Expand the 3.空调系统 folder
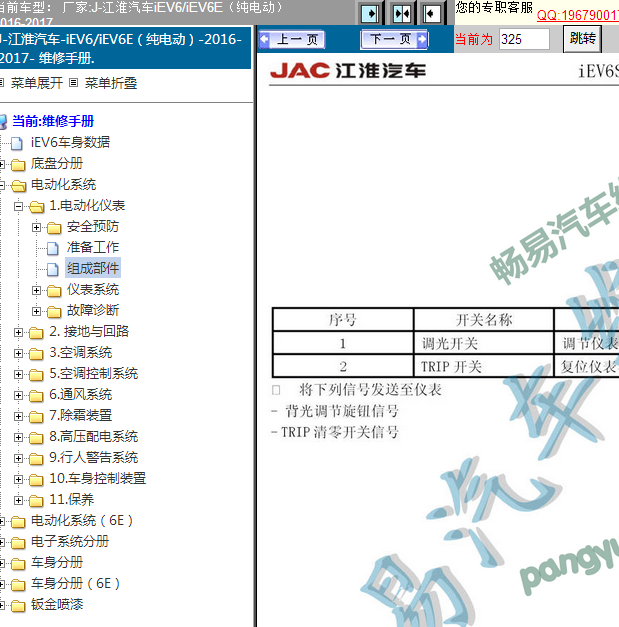 18,353
